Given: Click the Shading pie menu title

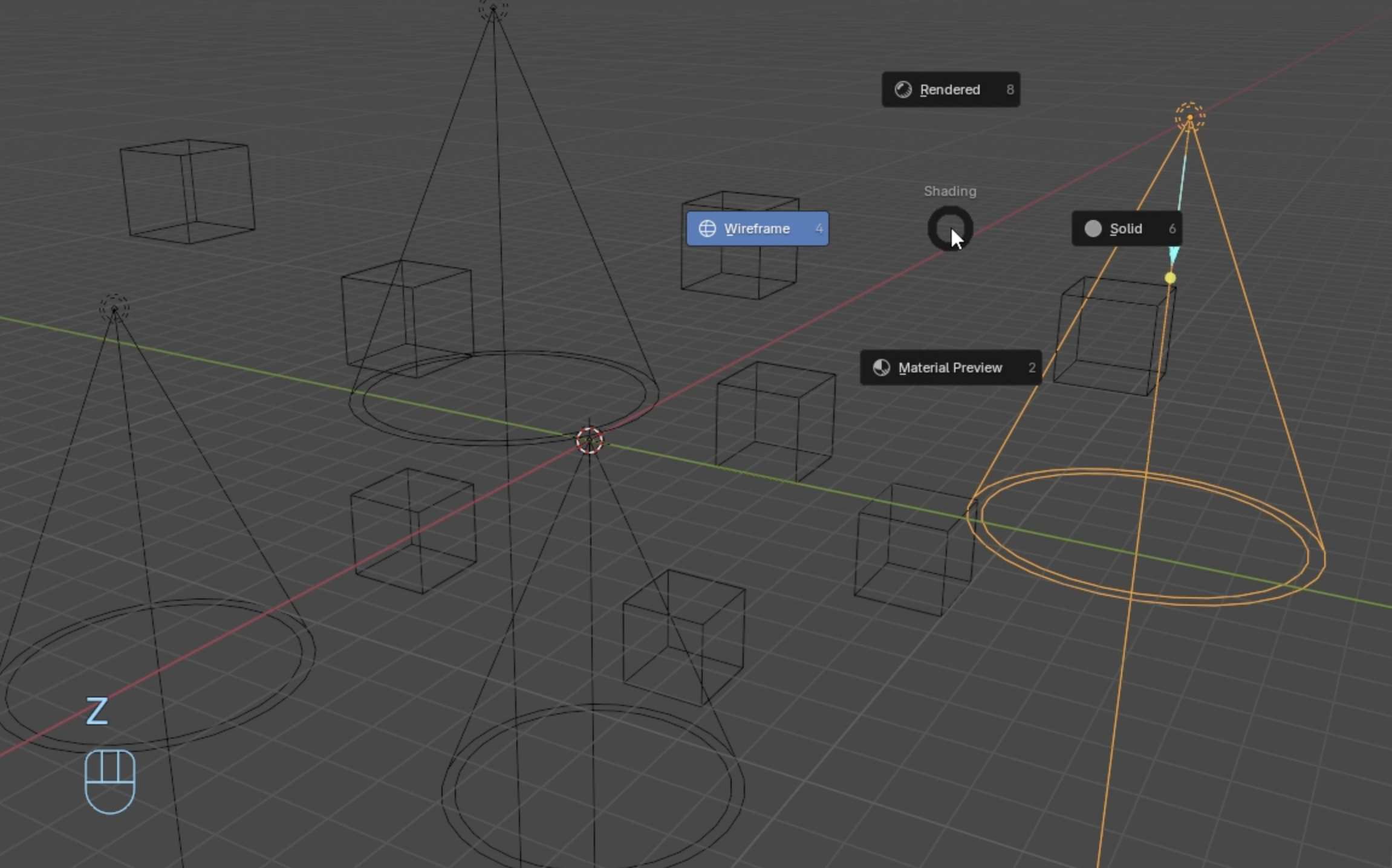Looking at the screenshot, I should (950, 191).
